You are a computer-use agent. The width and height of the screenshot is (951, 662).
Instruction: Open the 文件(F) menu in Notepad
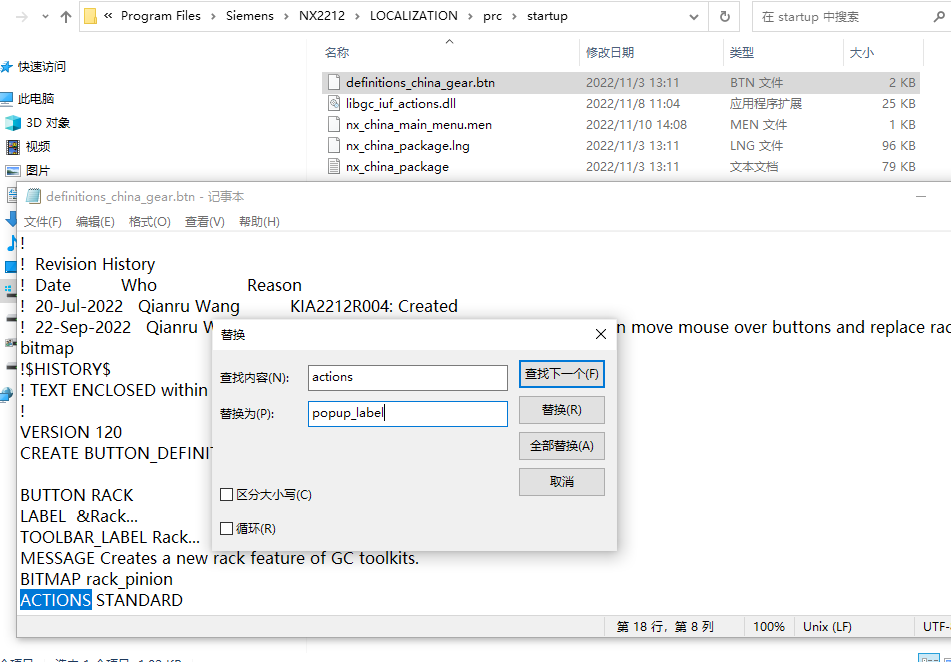[x=43, y=222]
